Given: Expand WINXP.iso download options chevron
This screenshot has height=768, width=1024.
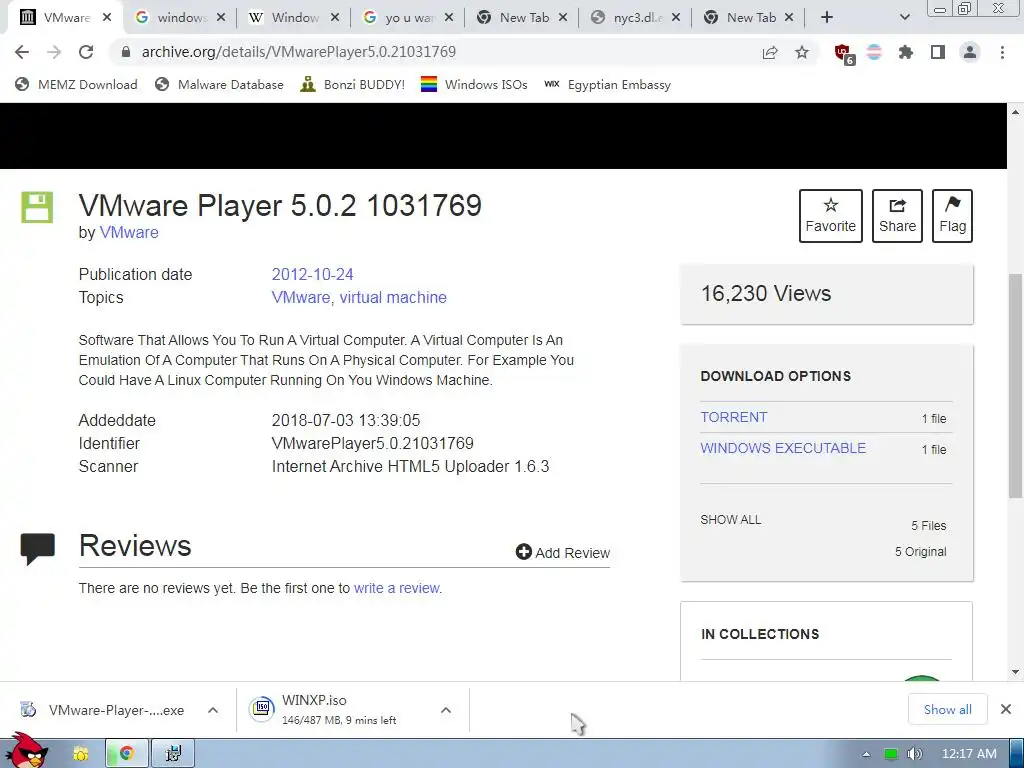Looking at the screenshot, I should [446, 710].
